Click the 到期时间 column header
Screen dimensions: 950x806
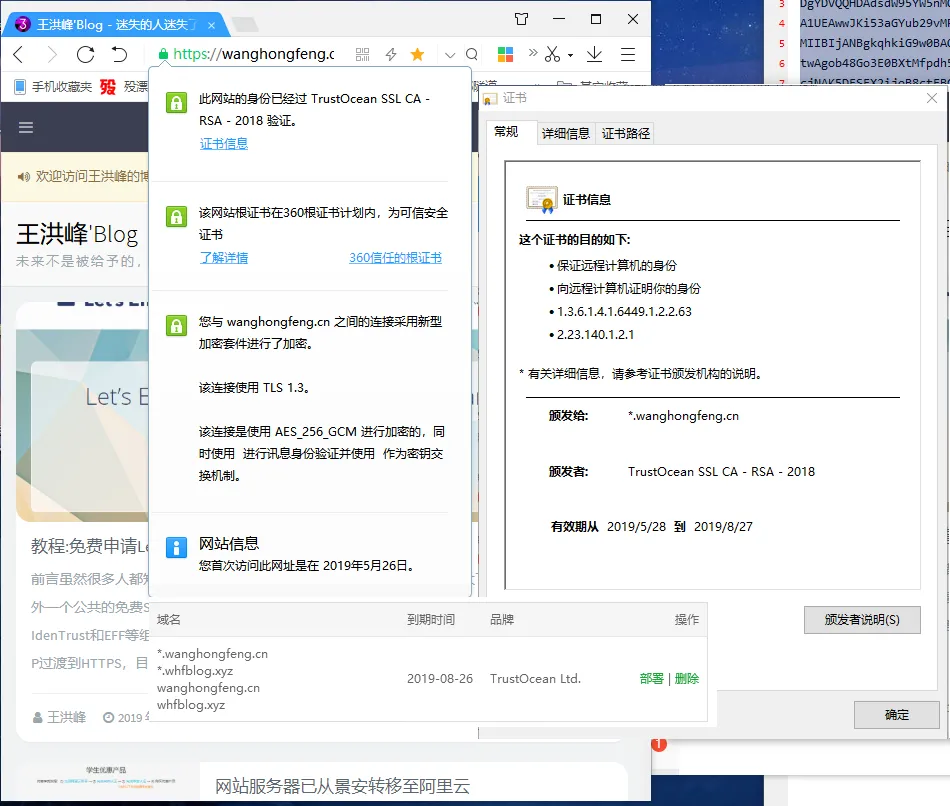(x=431, y=619)
